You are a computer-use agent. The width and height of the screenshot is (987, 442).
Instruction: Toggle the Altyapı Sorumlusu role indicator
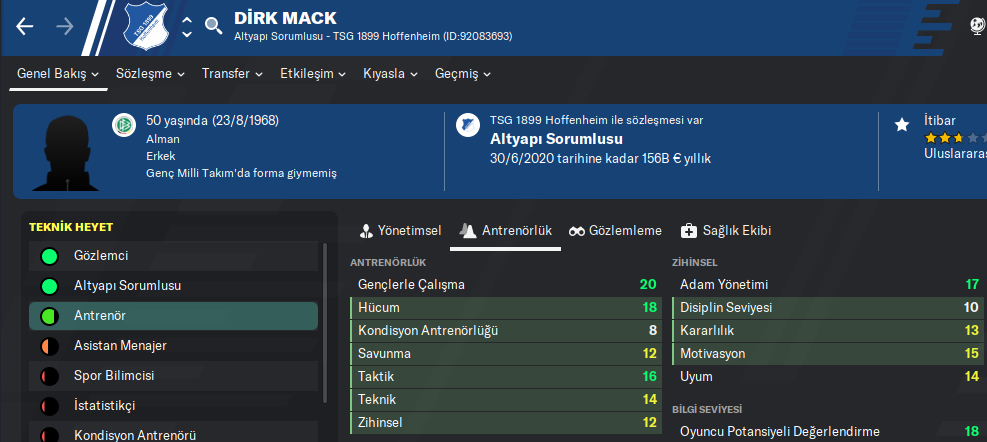48,286
